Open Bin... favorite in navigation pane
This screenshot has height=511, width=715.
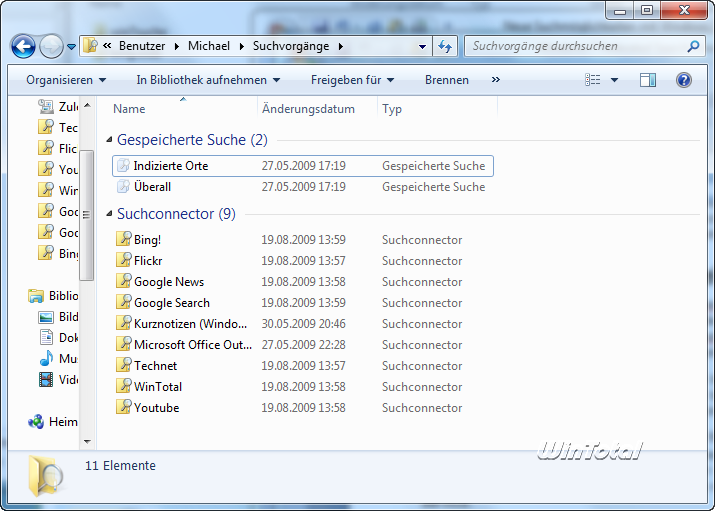click(x=58, y=253)
